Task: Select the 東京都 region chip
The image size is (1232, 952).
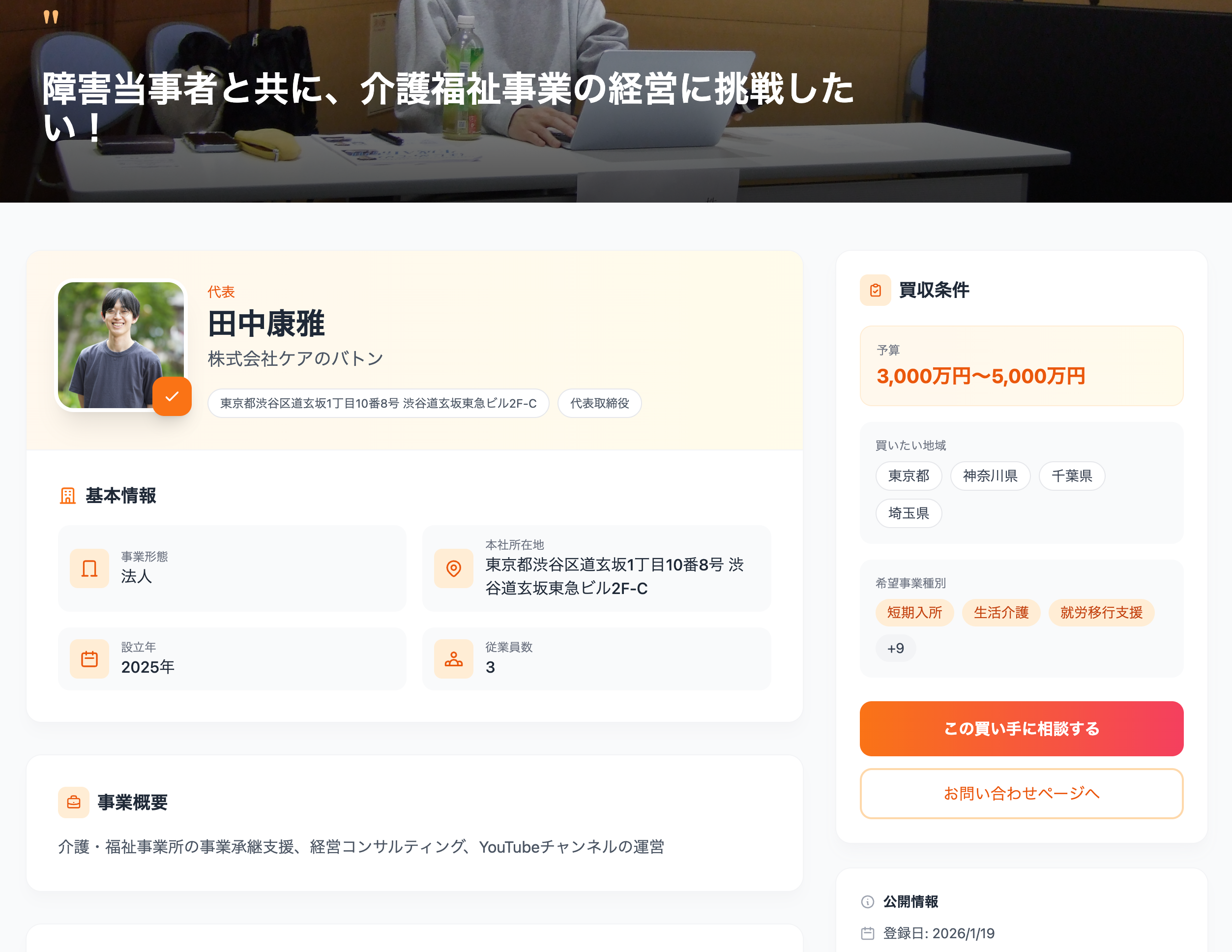Action: point(908,476)
